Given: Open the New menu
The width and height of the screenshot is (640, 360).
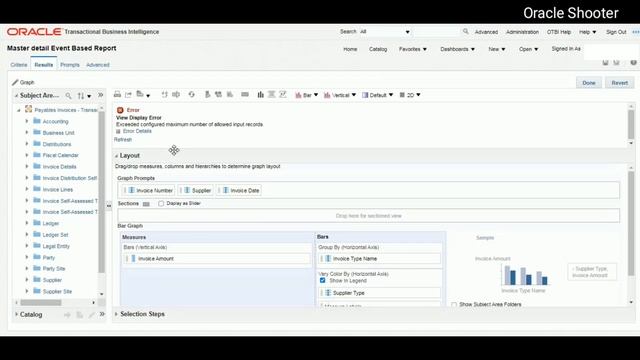Looking at the screenshot, I should tap(497, 49).
